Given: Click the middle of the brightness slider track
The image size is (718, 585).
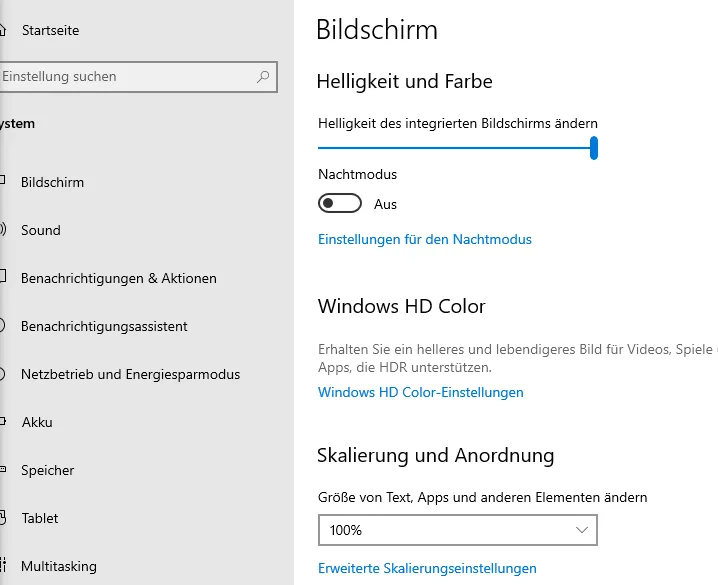Looking at the screenshot, I should [x=456, y=149].
